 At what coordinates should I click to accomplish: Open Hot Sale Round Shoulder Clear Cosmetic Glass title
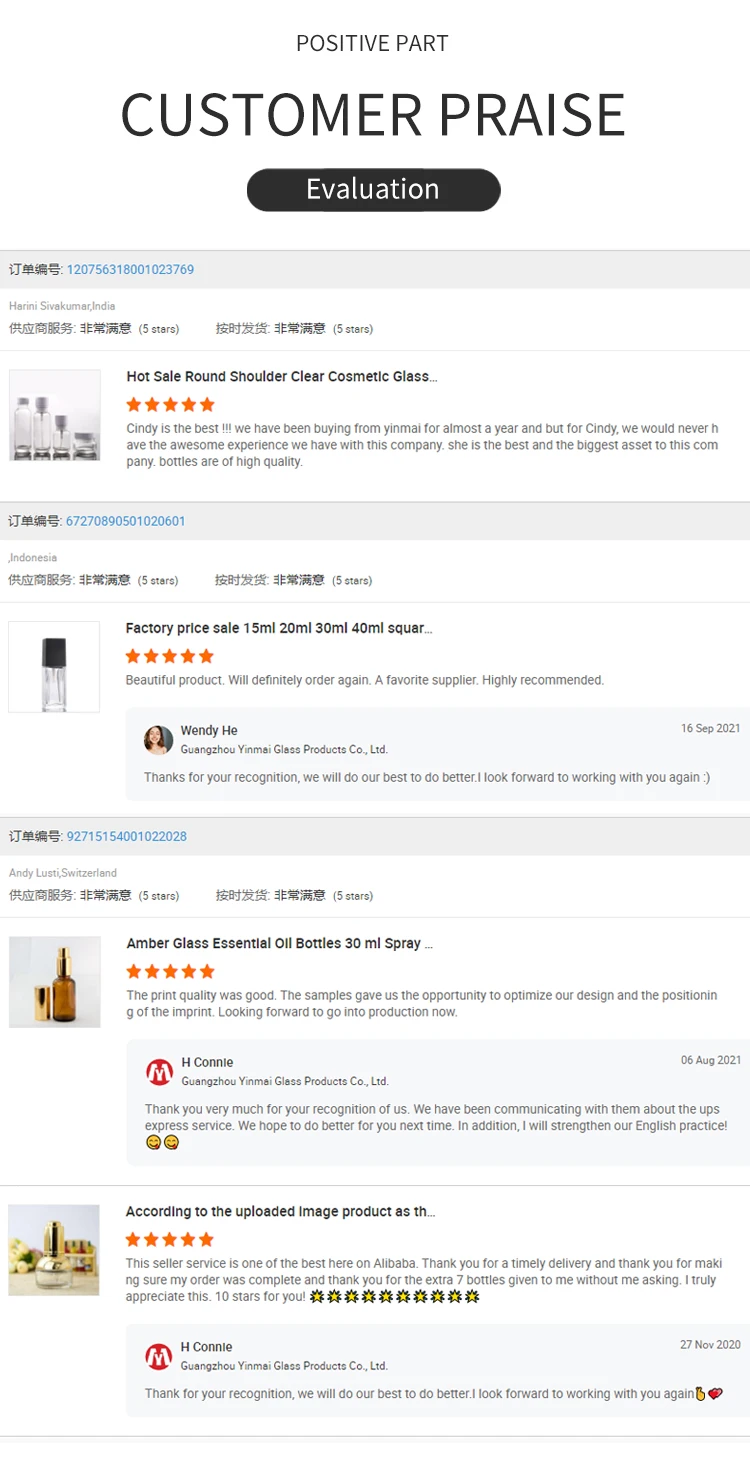282,377
